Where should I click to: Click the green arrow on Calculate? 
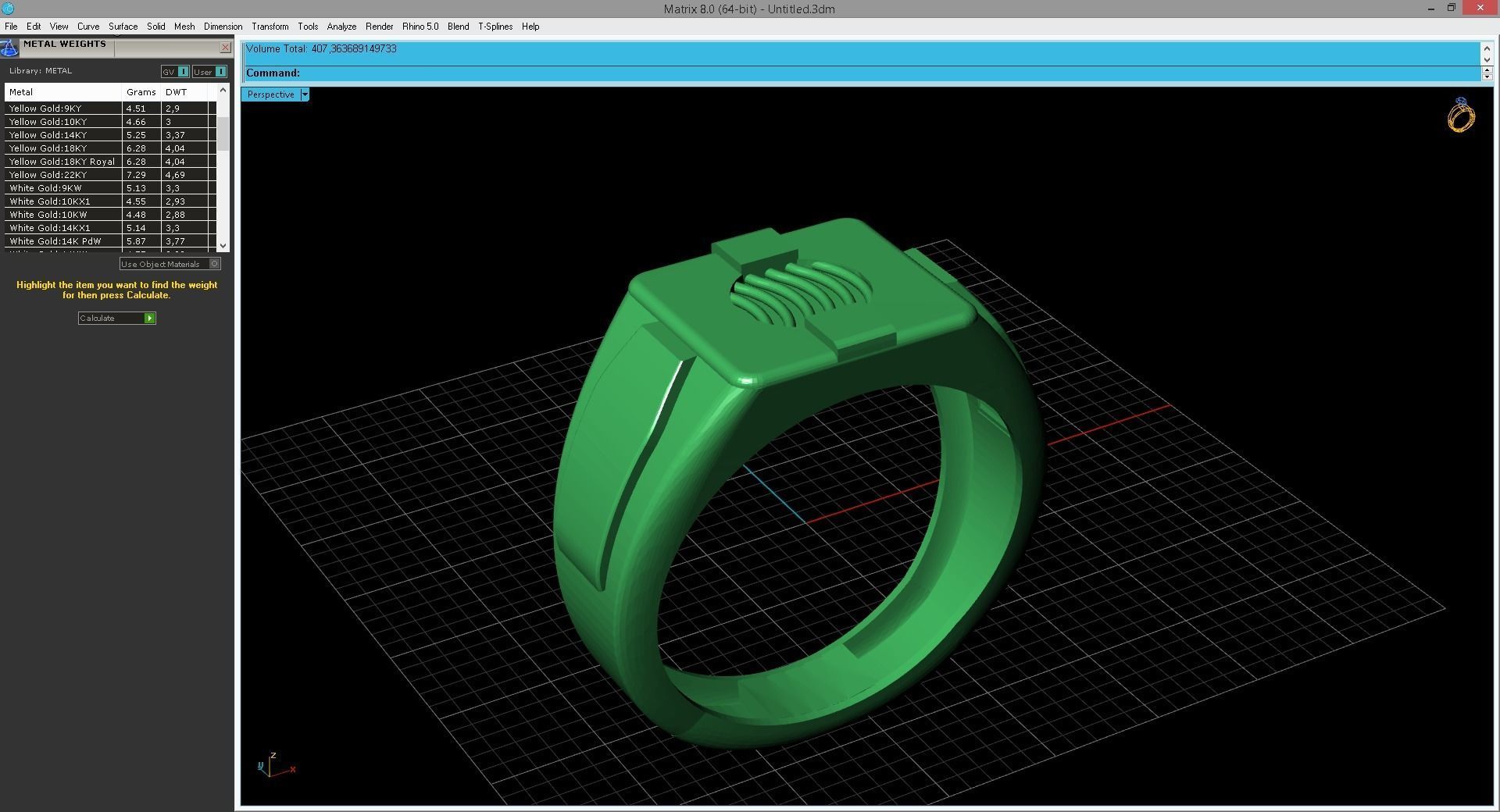(149, 318)
